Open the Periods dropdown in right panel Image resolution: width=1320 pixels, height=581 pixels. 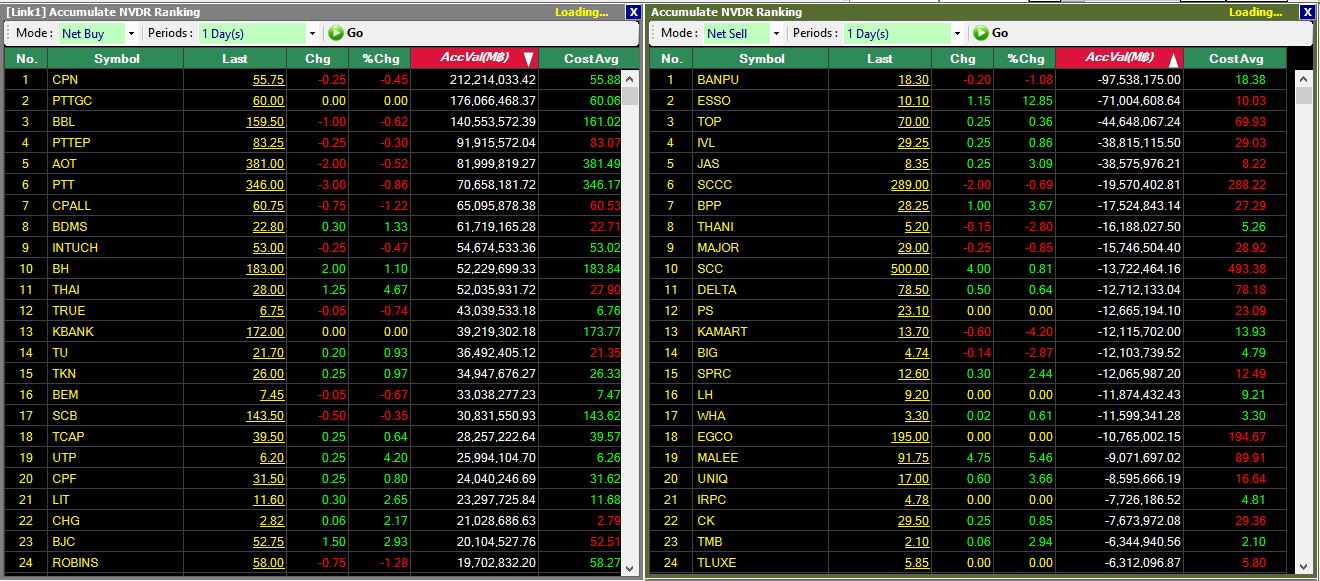[956, 33]
